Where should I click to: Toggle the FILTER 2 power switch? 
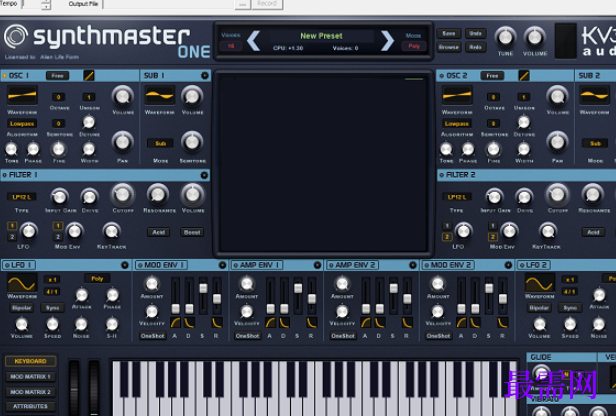(442, 175)
